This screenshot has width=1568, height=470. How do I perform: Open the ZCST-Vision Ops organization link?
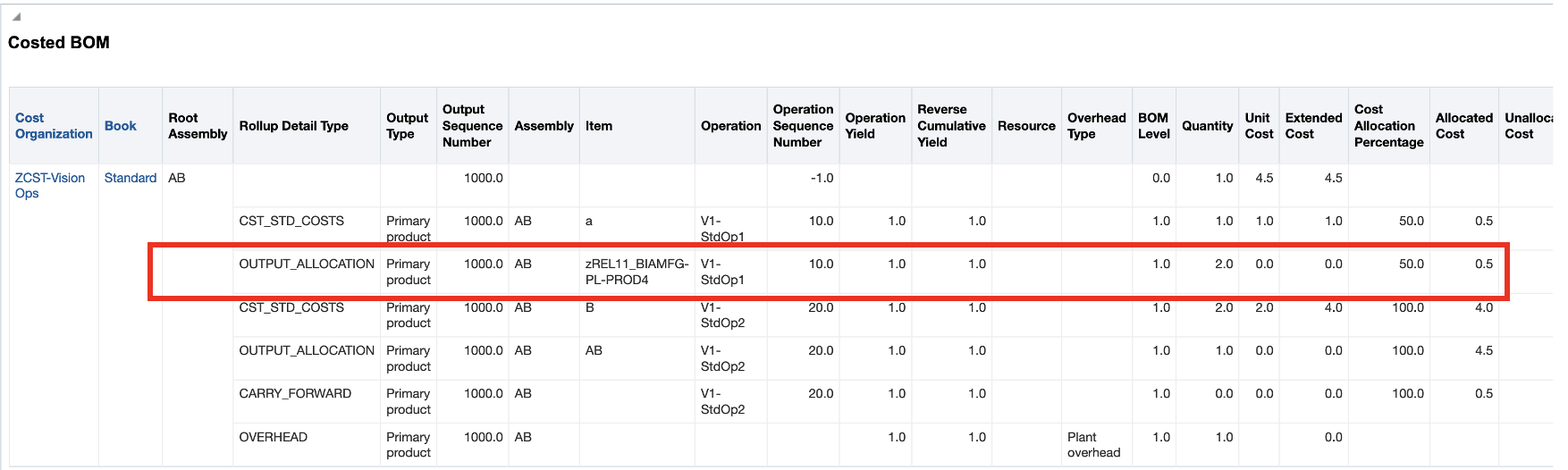tap(50, 185)
